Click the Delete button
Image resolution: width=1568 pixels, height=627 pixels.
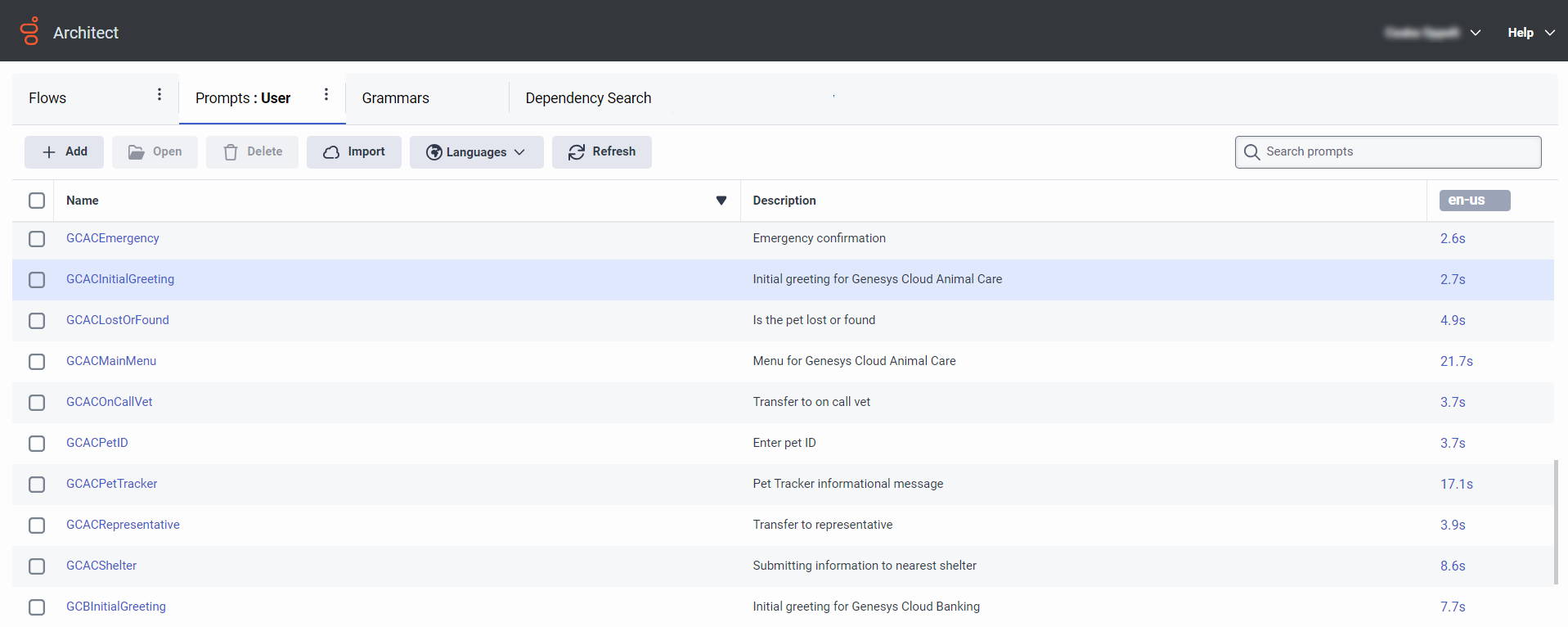tap(252, 152)
